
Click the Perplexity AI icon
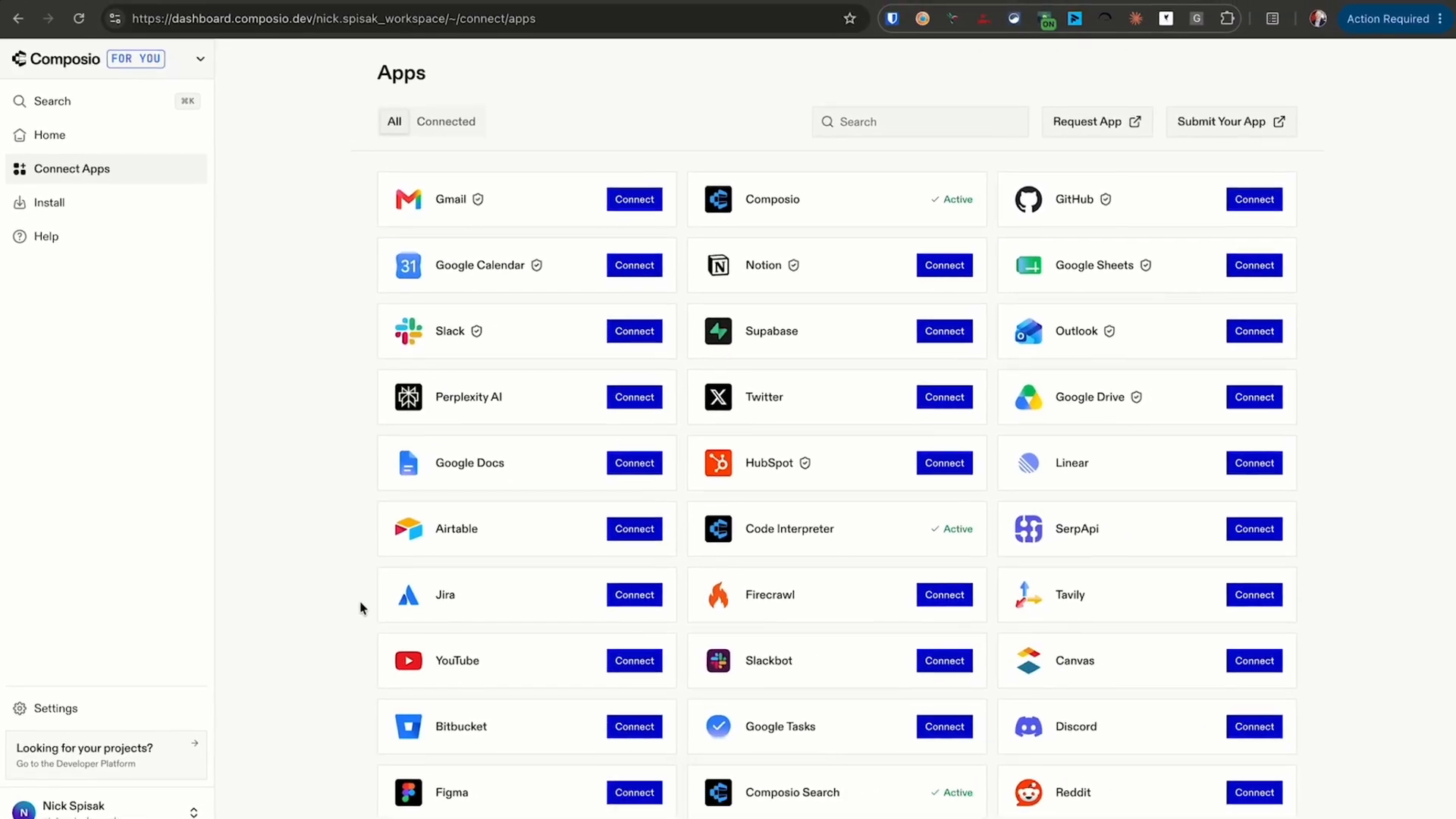[x=408, y=397]
